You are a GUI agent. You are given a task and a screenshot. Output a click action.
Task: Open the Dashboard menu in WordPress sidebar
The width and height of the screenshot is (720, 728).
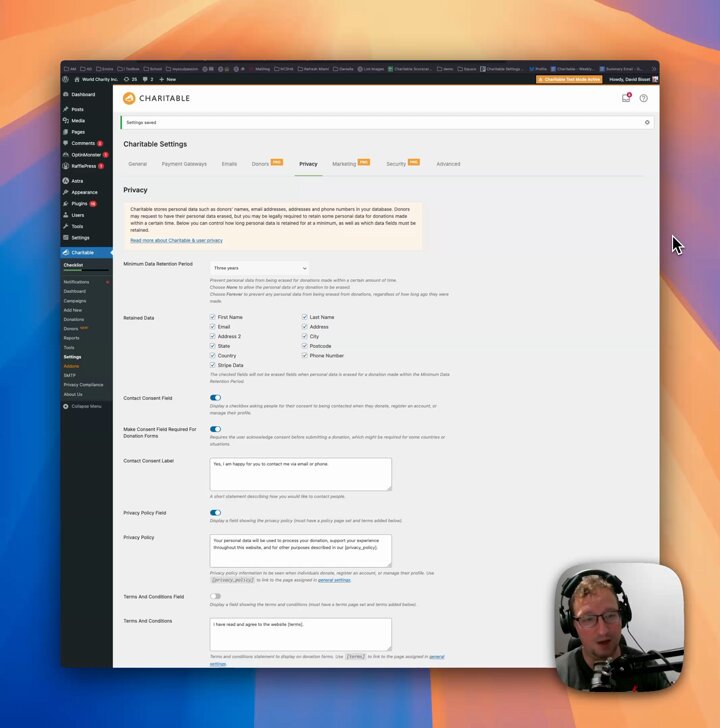point(83,94)
